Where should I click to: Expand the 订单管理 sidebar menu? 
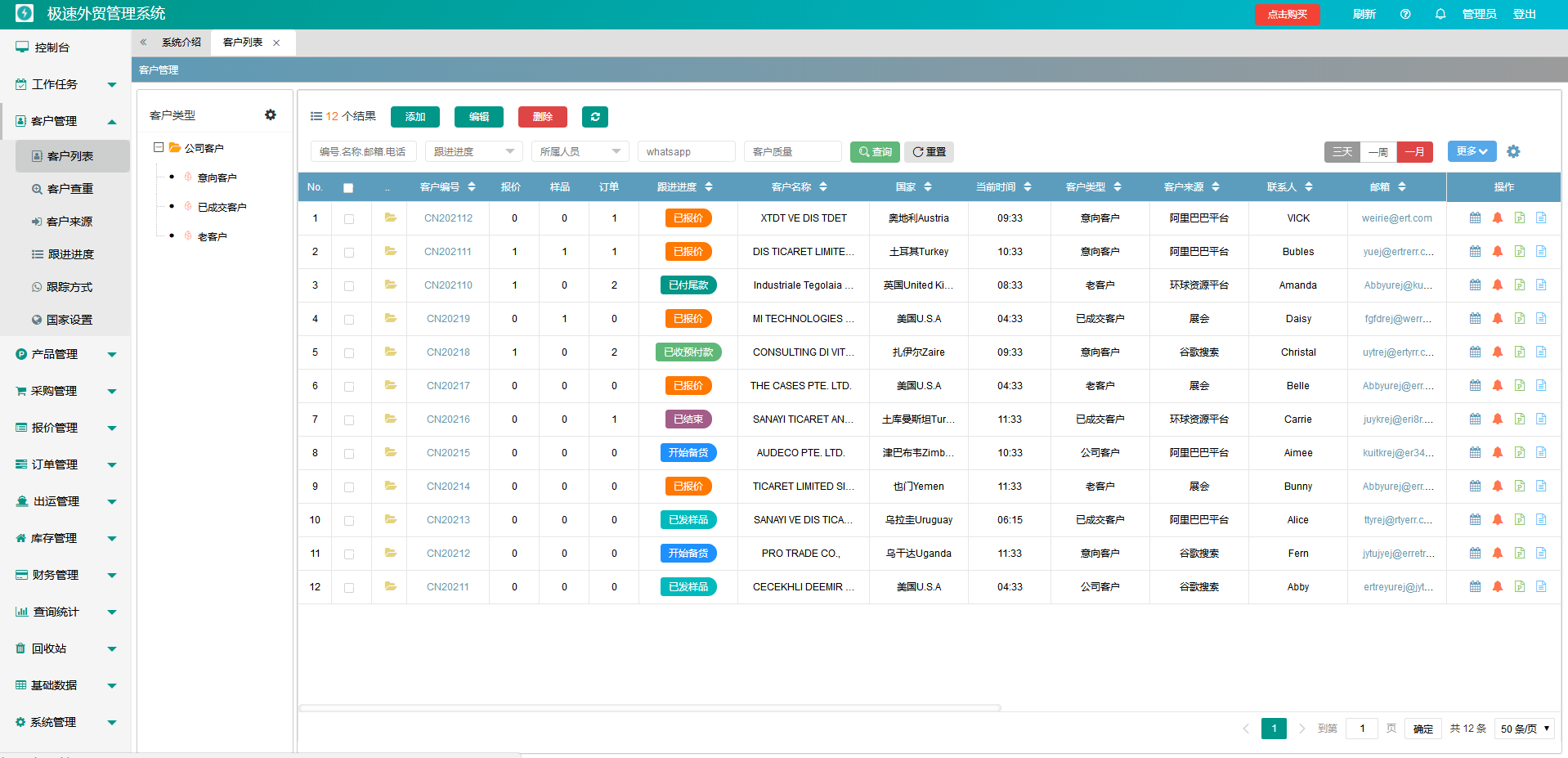65,464
